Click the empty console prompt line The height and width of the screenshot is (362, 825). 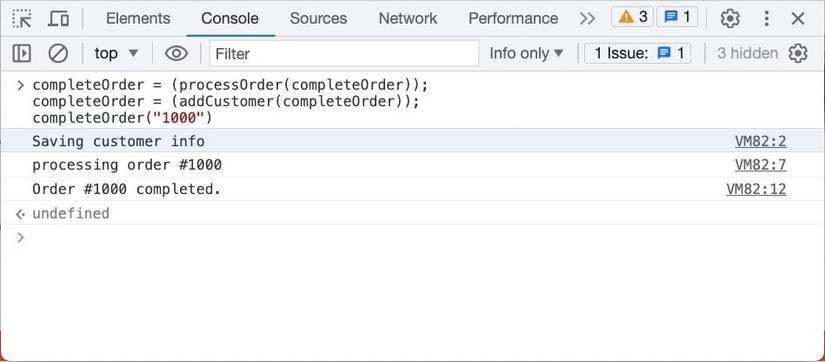tap(412, 238)
